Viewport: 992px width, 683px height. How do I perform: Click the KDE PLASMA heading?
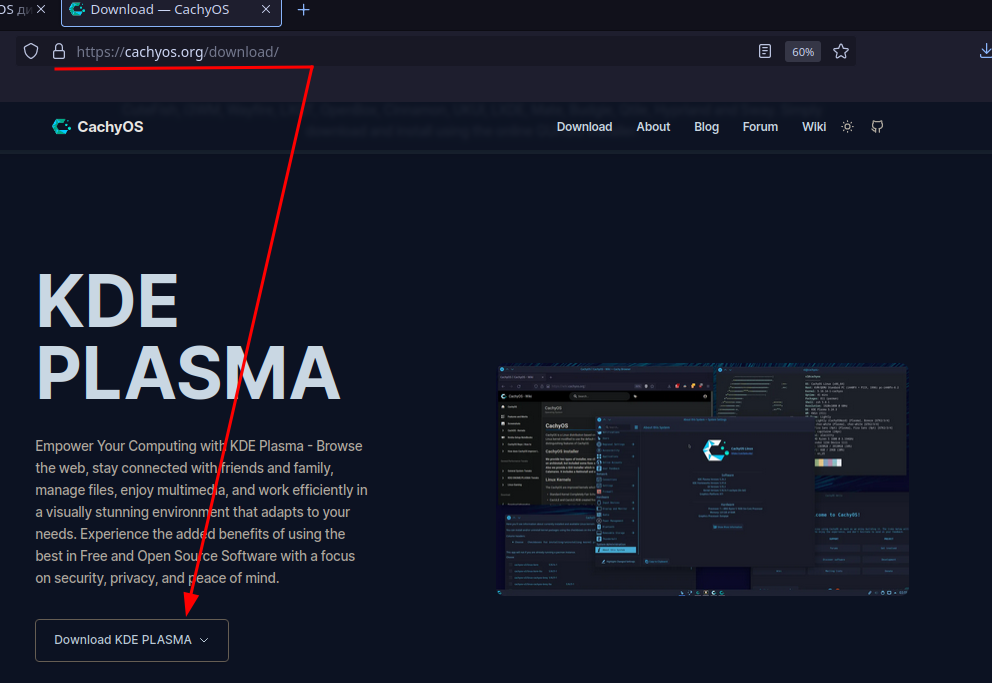tap(189, 336)
